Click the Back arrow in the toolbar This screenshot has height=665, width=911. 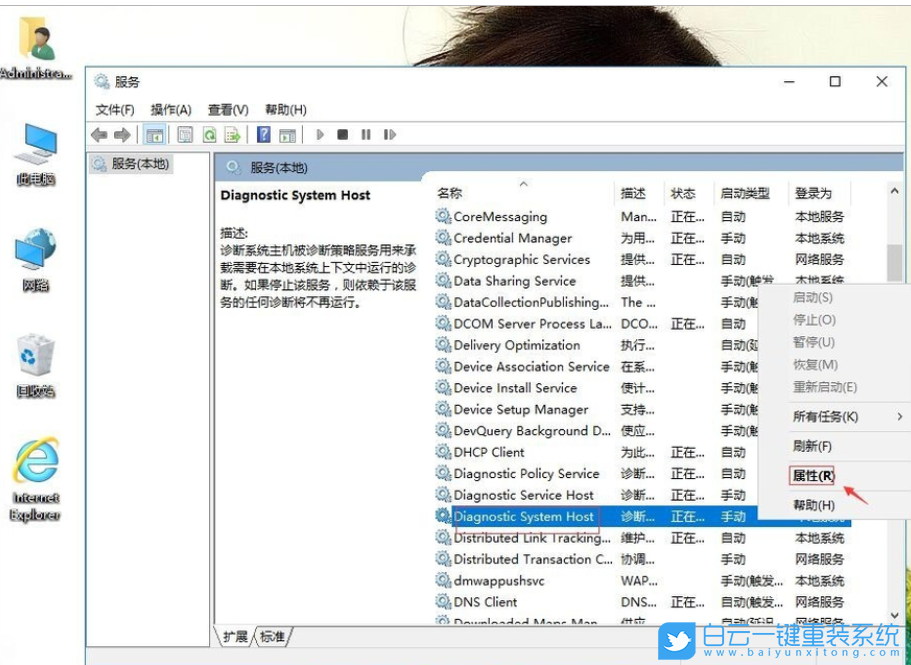[x=99, y=135]
